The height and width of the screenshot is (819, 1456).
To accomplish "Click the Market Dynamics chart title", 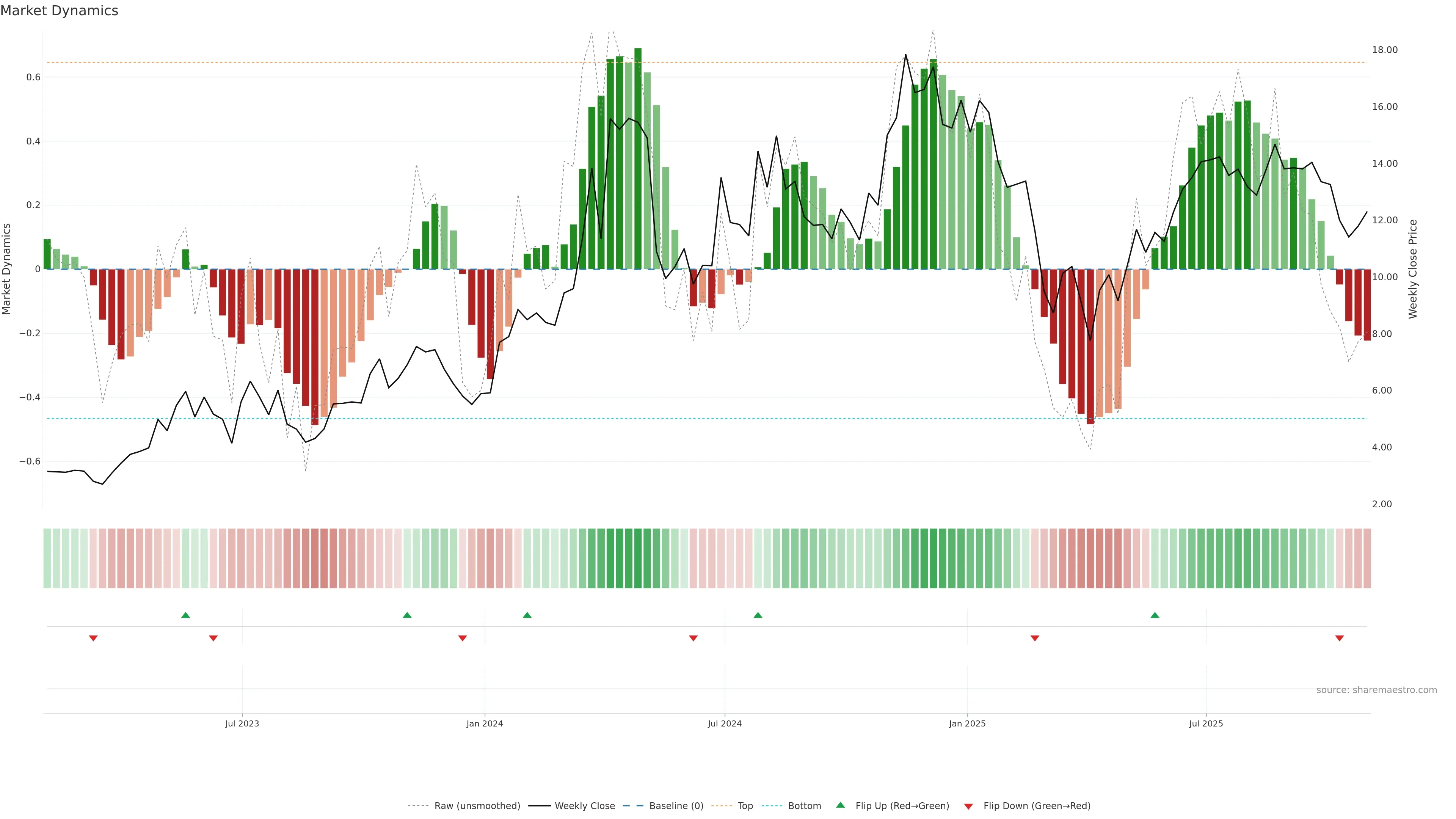I will (60, 11).
